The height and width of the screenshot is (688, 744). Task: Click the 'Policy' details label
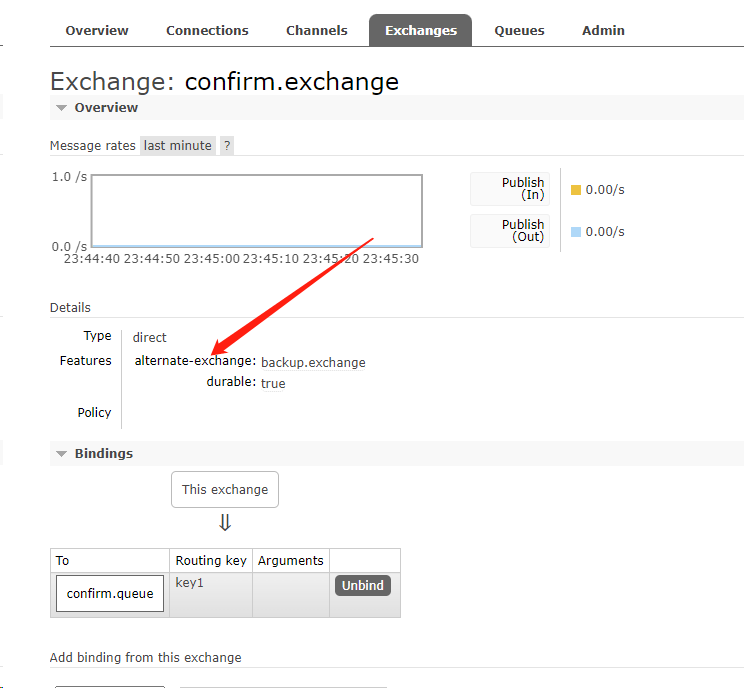coord(94,412)
